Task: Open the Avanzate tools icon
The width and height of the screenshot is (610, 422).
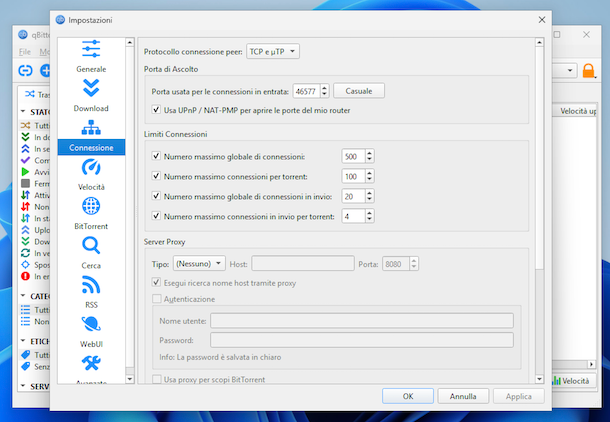Action: pos(91,363)
